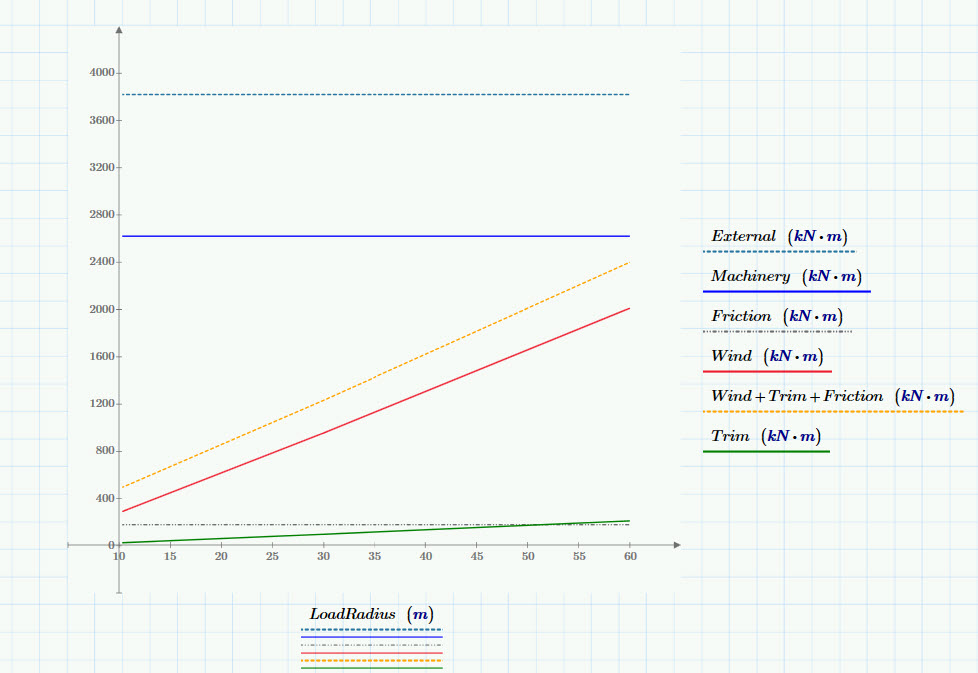Select the Machinery (kN·m) legend label
Image resolution: width=978 pixels, height=673 pixels.
pos(787,276)
